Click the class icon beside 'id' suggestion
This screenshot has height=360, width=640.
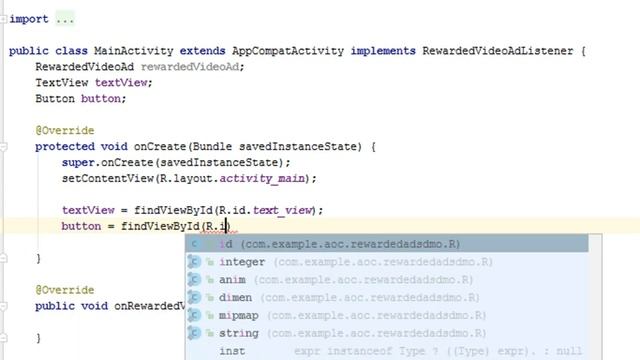click(x=194, y=244)
